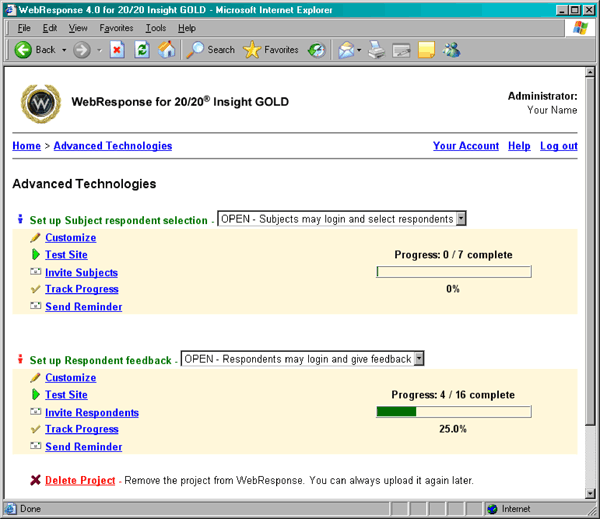
Task: Click Track Progress under Respondent feedback
Action: [81, 429]
